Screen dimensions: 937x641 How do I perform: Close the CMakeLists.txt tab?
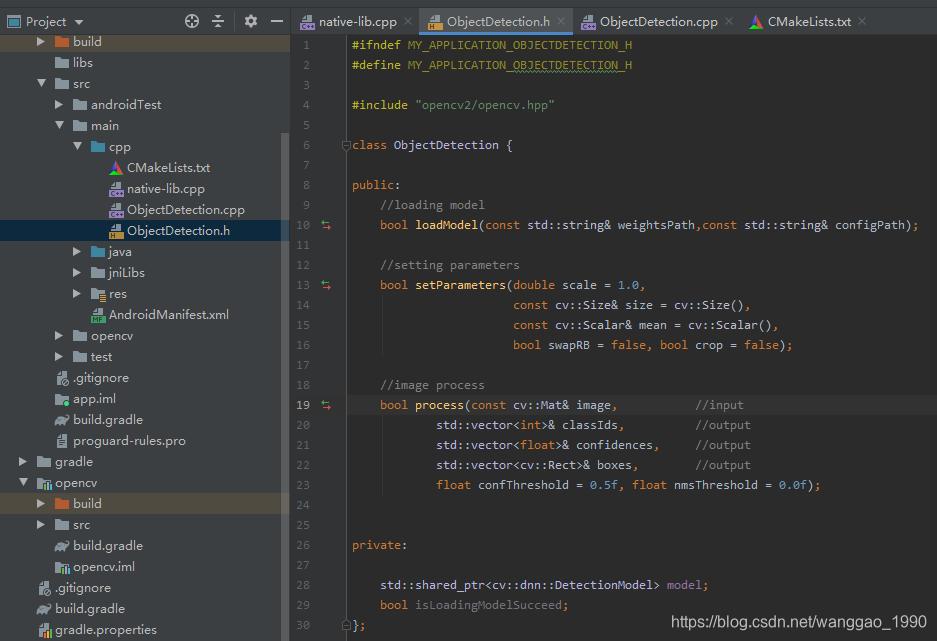(862, 22)
